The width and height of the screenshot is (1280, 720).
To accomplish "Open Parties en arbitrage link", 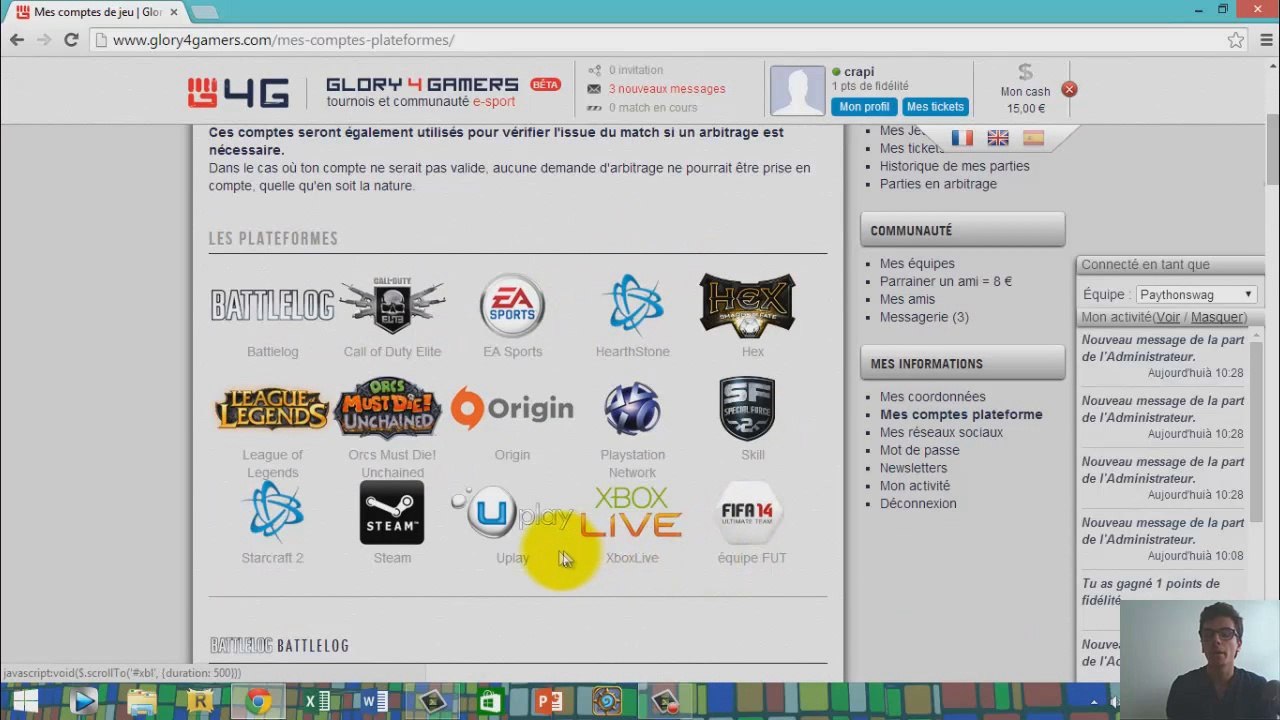I will (938, 184).
